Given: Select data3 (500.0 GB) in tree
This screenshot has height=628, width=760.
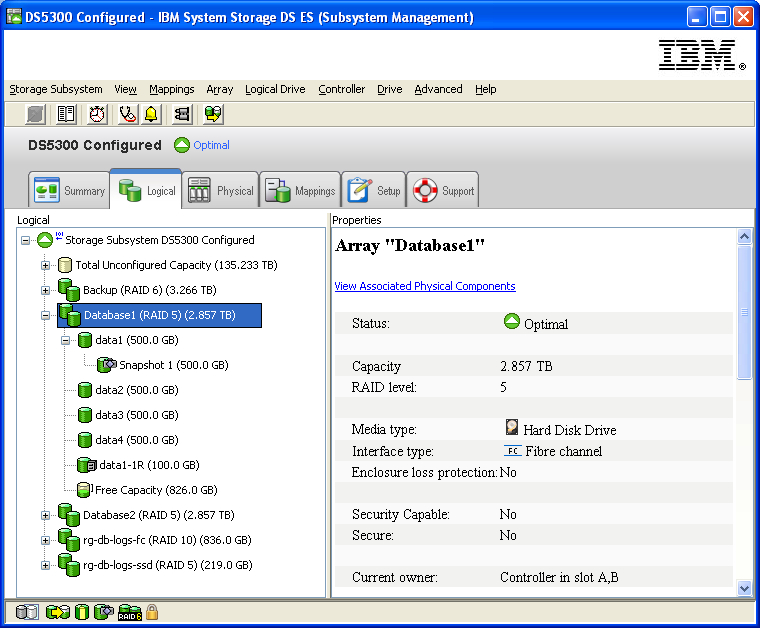Looking at the screenshot, I should coord(137,415).
